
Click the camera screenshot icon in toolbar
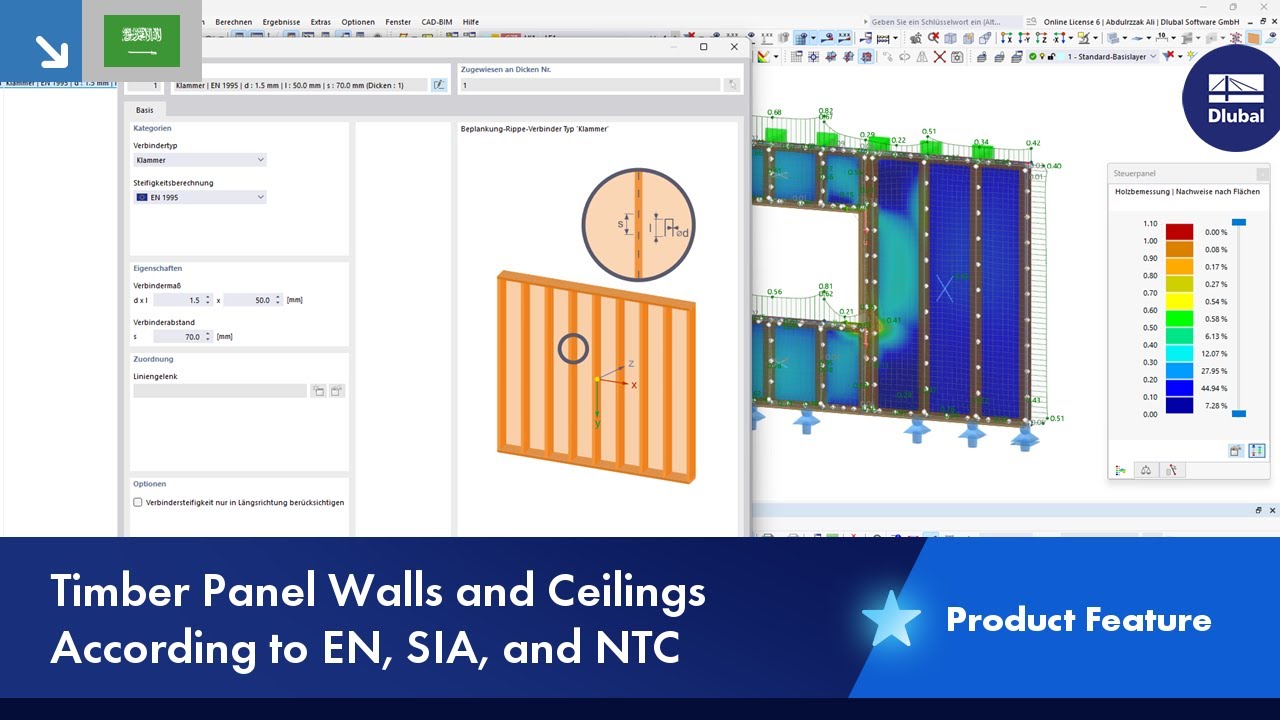[957, 57]
